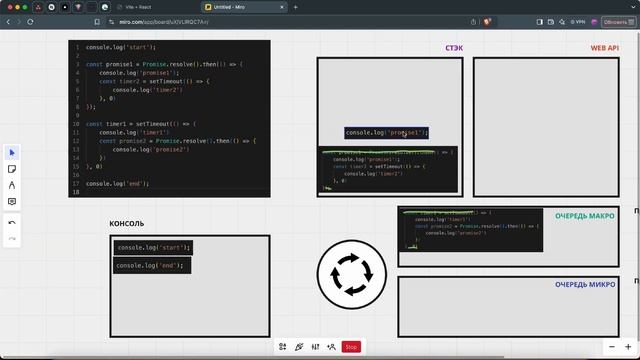Open the browser wallet icon
This screenshot has width=640, height=360.
click(551, 22)
